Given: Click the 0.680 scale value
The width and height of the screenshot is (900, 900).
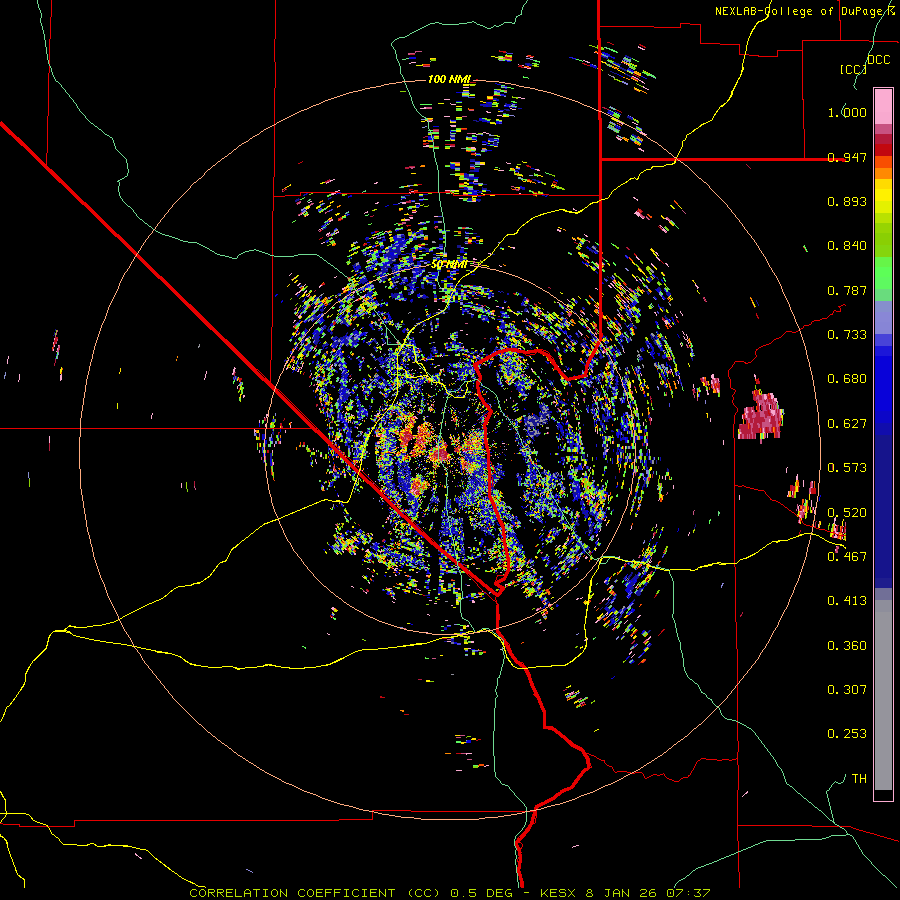Looking at the screenshot, I should pos(847,378).
